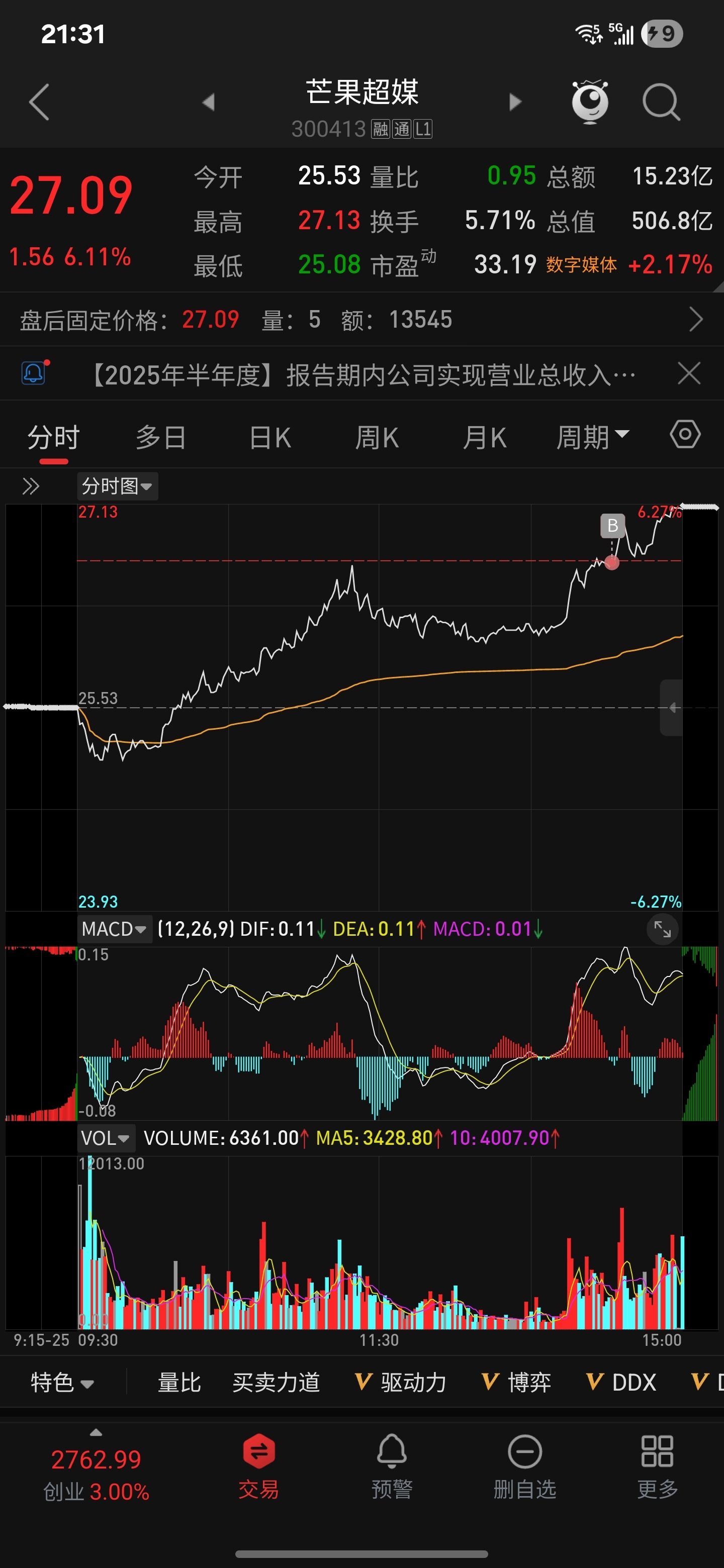
Task: Tap the MACD histogram chart area
Action: (380, 1034)
